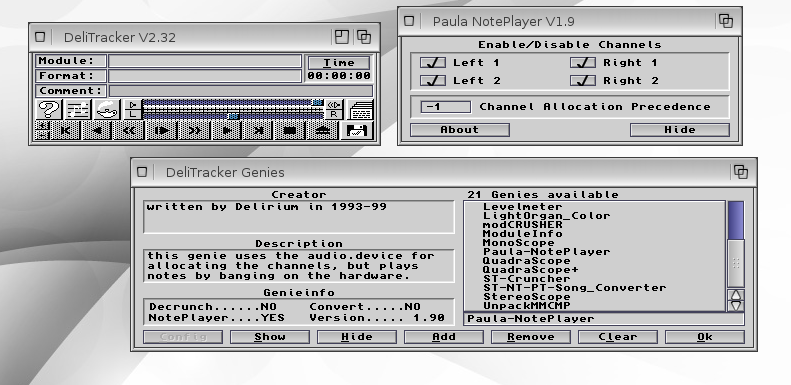Select LightOrgan_Color in the genies list
The width and height of the screenshot is (791, 385).
click(594, 216)
